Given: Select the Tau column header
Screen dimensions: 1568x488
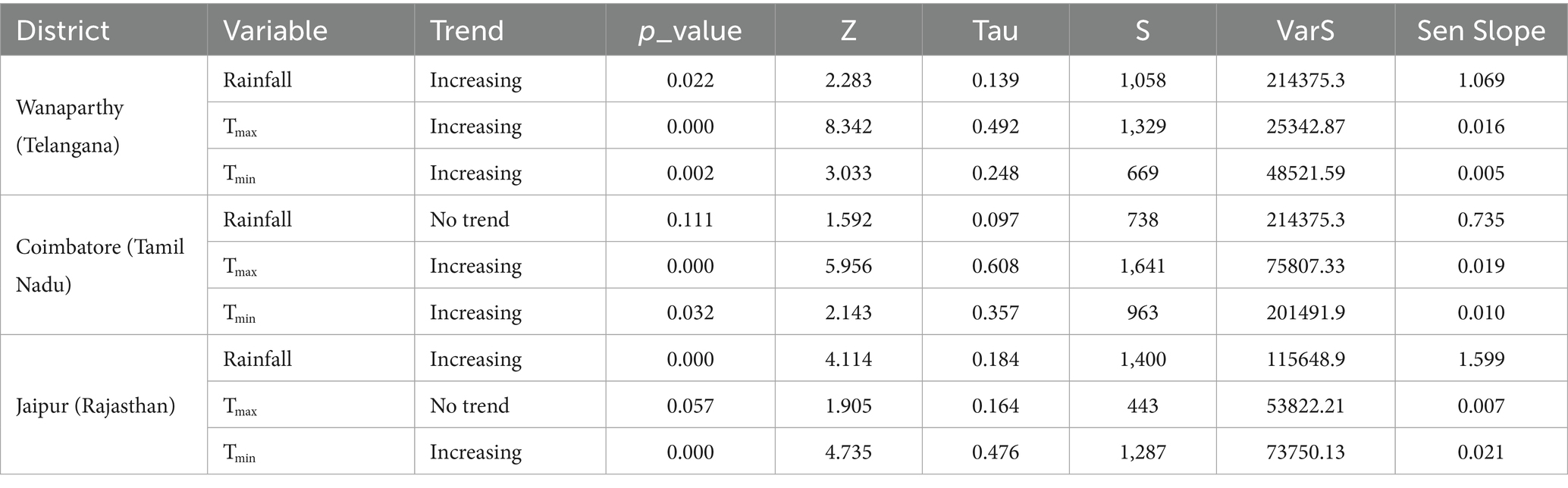Looking at the screenshot, I should 995,30.
